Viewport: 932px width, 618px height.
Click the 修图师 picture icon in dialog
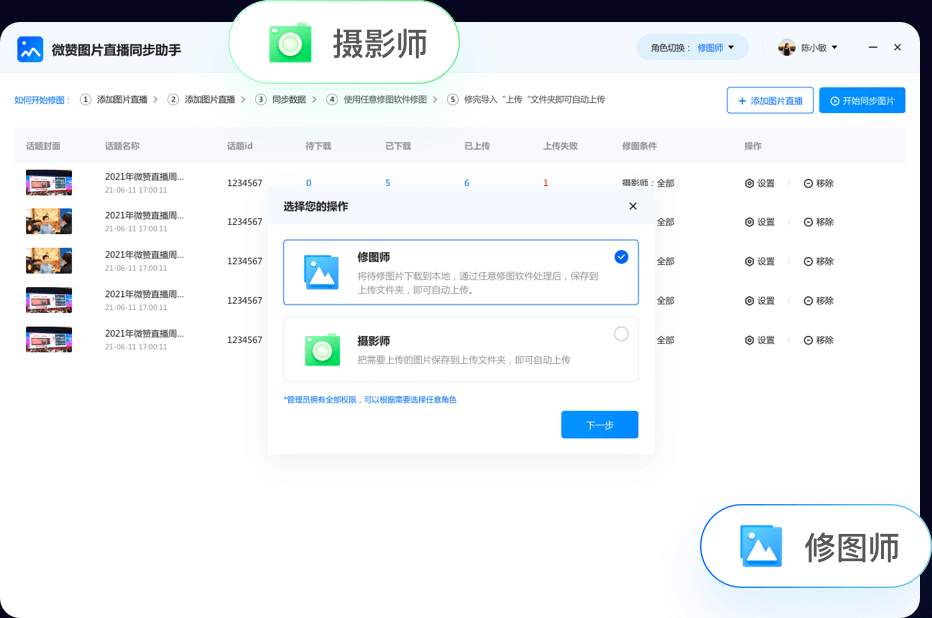[x=322, y=272]
